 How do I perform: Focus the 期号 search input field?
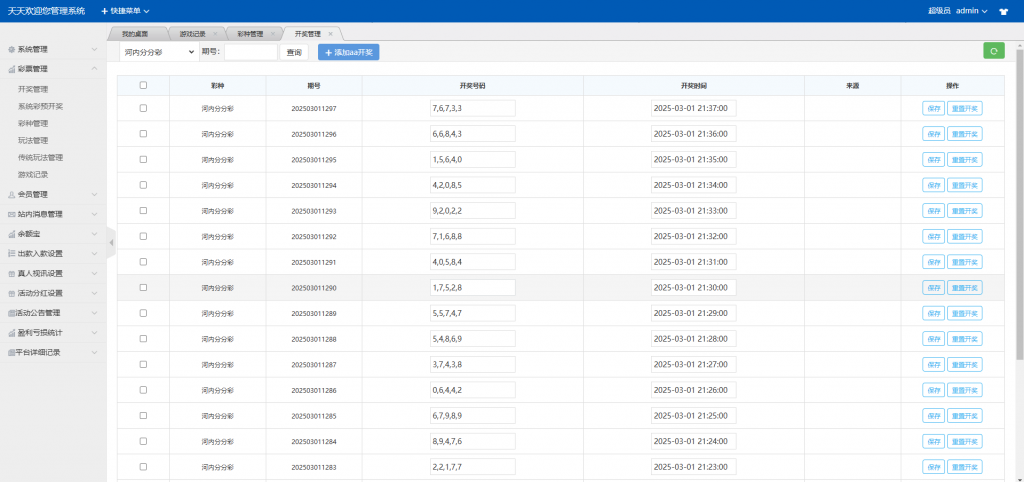pyautogui.click(x=251, y=52)
